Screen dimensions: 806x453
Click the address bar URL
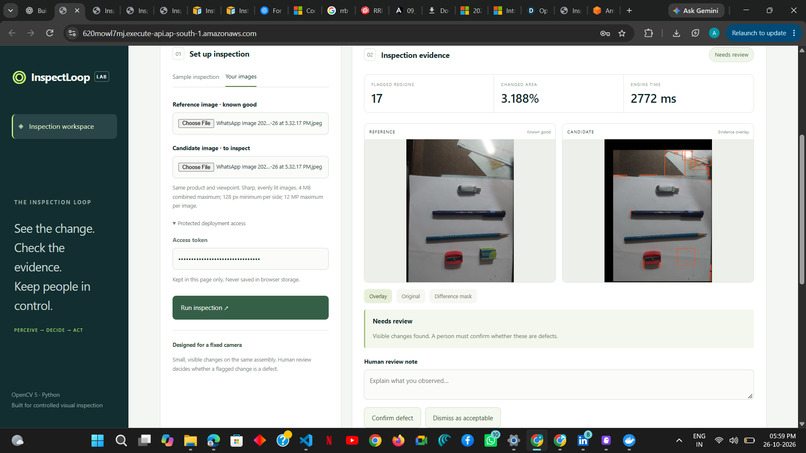pyautogui.click(x=169, y=33)
